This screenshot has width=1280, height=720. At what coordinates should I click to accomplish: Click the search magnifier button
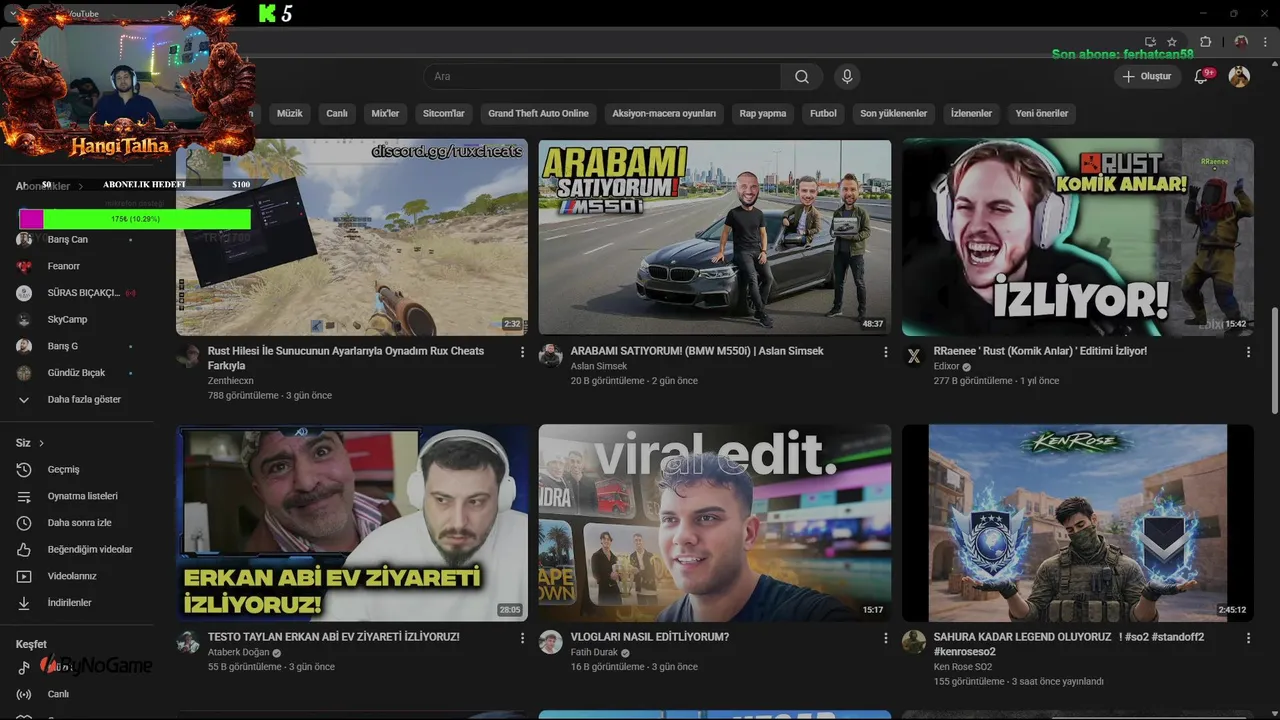[x=801, y=77]
